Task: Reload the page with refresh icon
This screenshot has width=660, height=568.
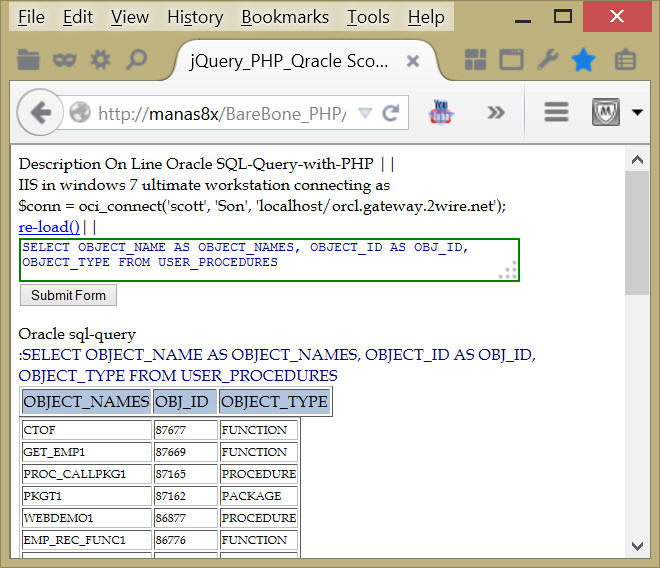Action: (x=391, y=113)
